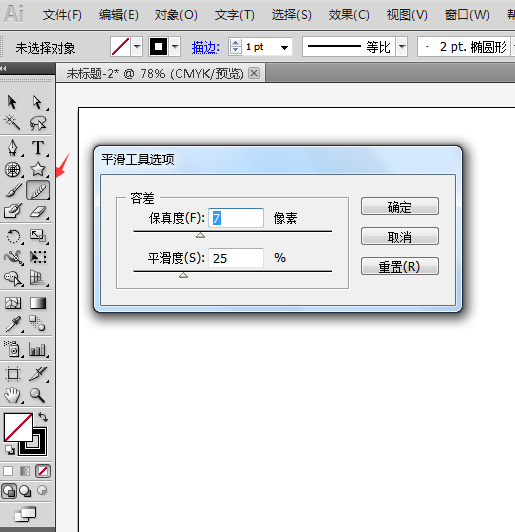This screenshot has width=515, height=532.
Task: Open stroke weight 1 pt dropdown
Action: tap(285, 48)
